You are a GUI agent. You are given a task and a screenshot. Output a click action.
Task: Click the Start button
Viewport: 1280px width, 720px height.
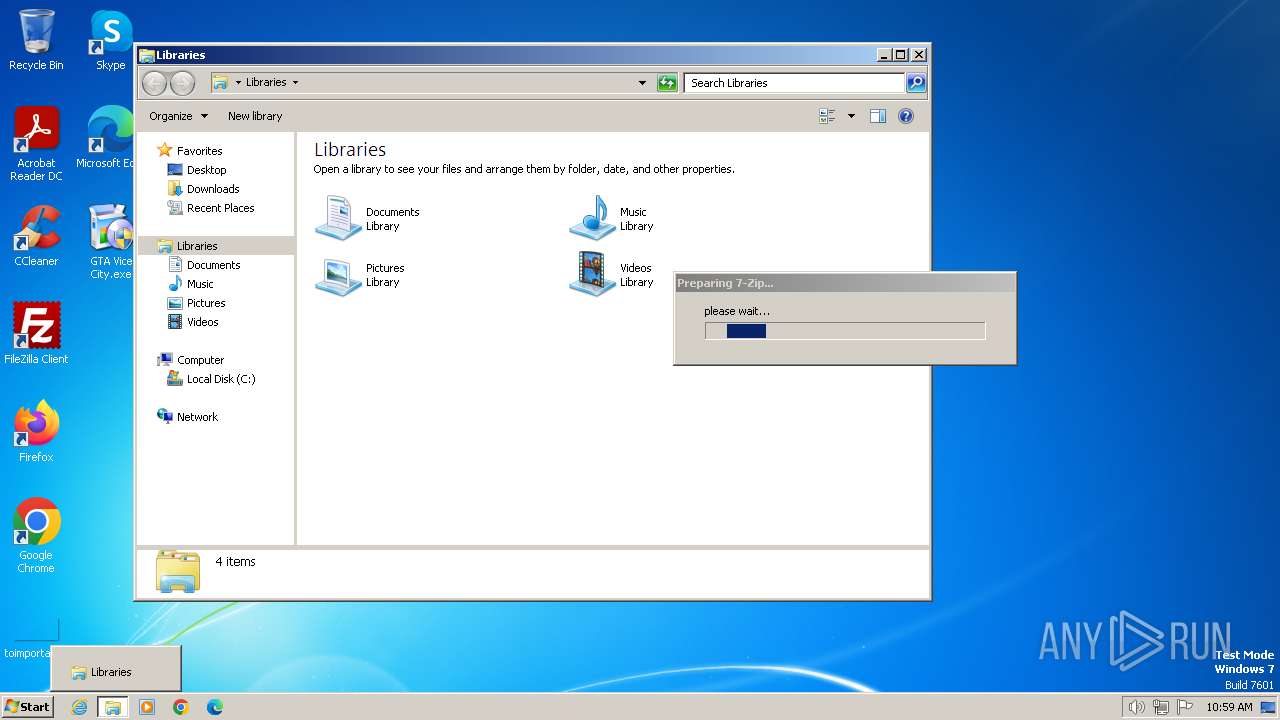point(27,707)
